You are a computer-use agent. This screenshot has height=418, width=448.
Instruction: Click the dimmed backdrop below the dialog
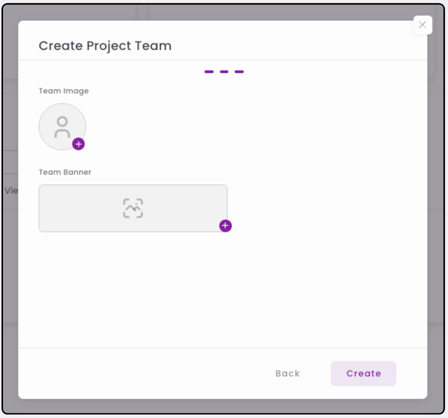[223, 406]
